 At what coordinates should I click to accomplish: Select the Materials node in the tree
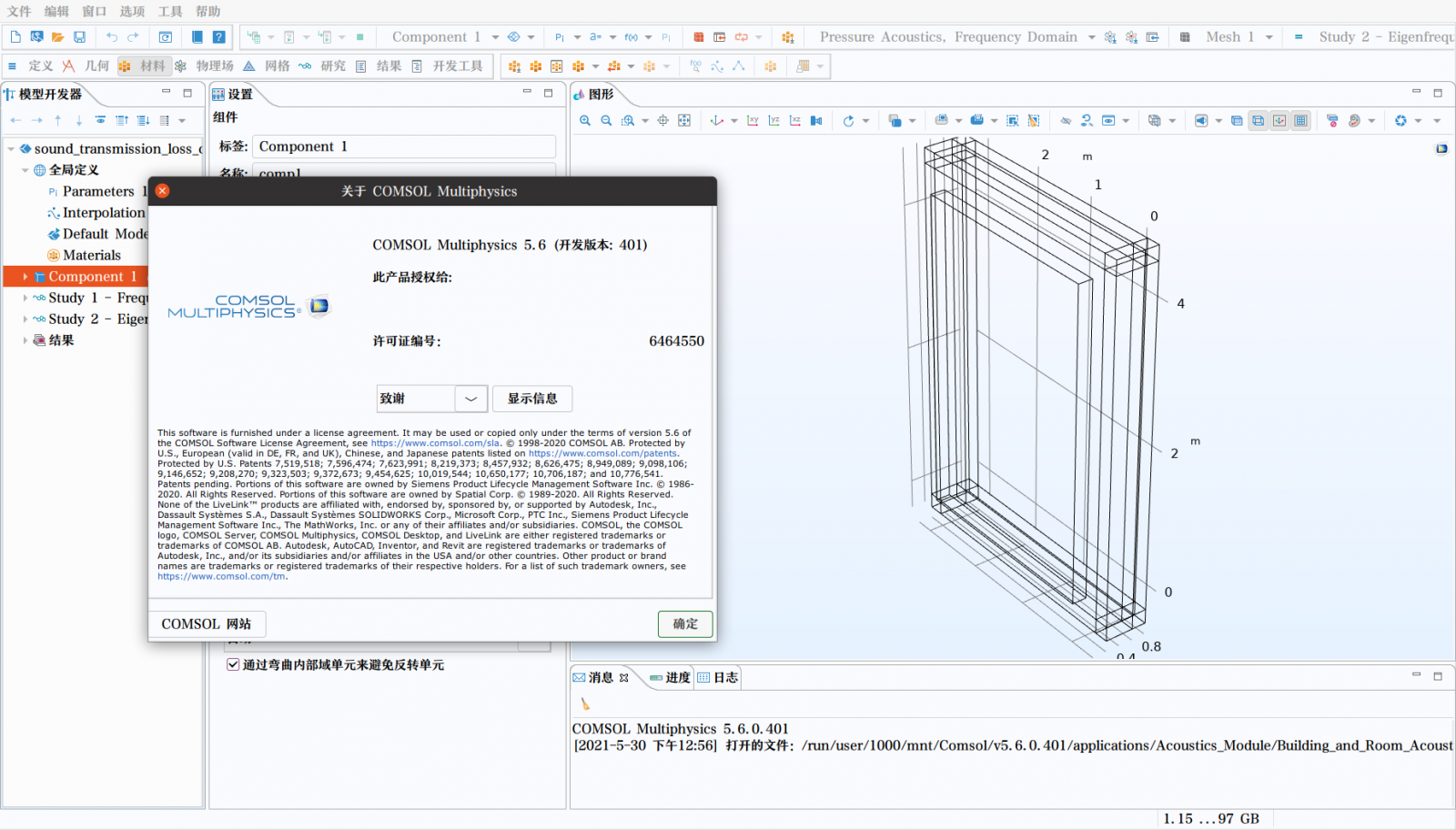click(x=84, y=256)
